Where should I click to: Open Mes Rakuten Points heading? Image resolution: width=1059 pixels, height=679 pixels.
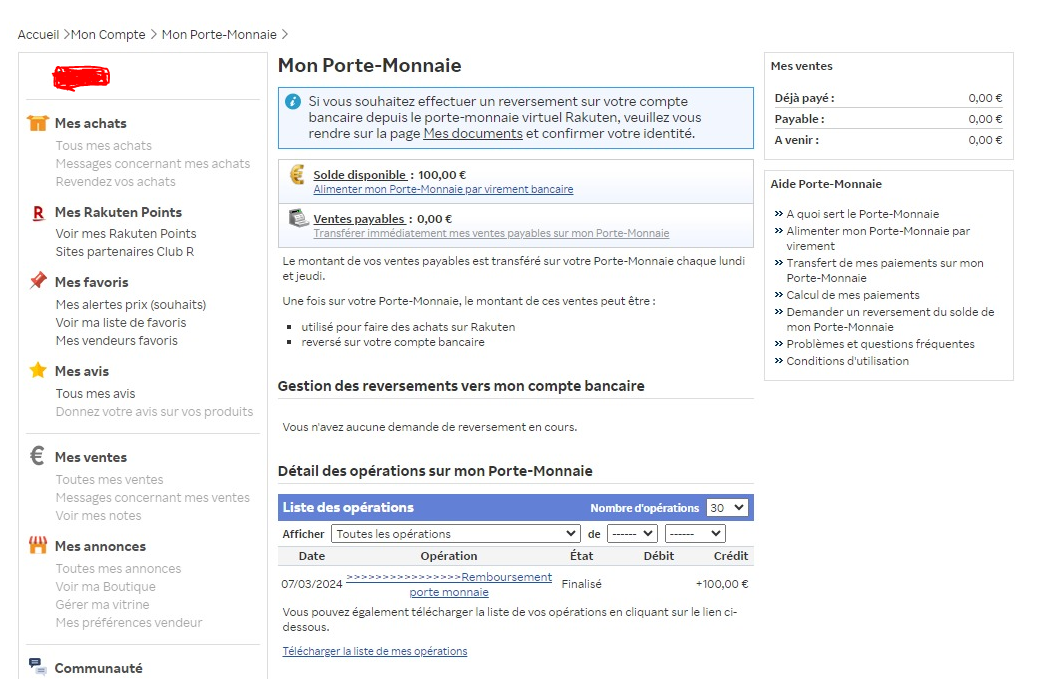coord(118,212)
